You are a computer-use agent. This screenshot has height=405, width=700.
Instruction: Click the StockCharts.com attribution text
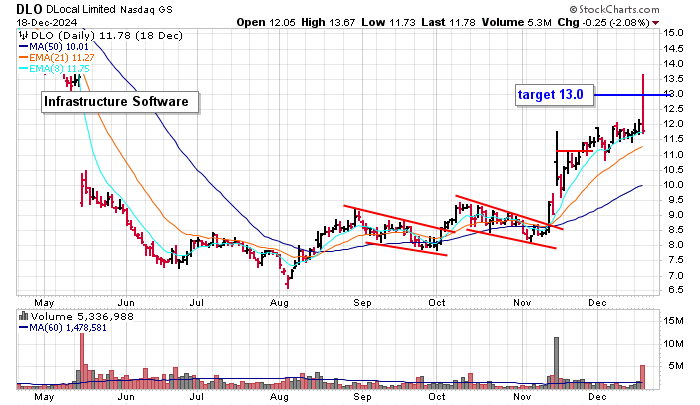pyautogui.click(x=614, y=9)
